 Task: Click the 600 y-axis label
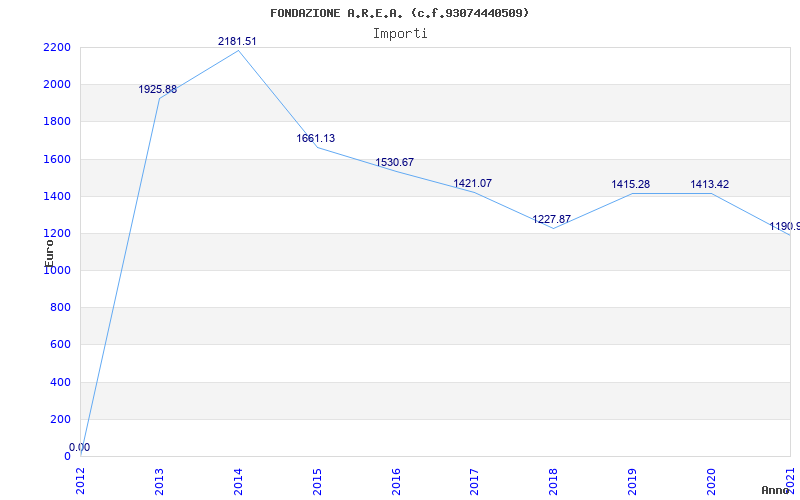pos(60,345)
